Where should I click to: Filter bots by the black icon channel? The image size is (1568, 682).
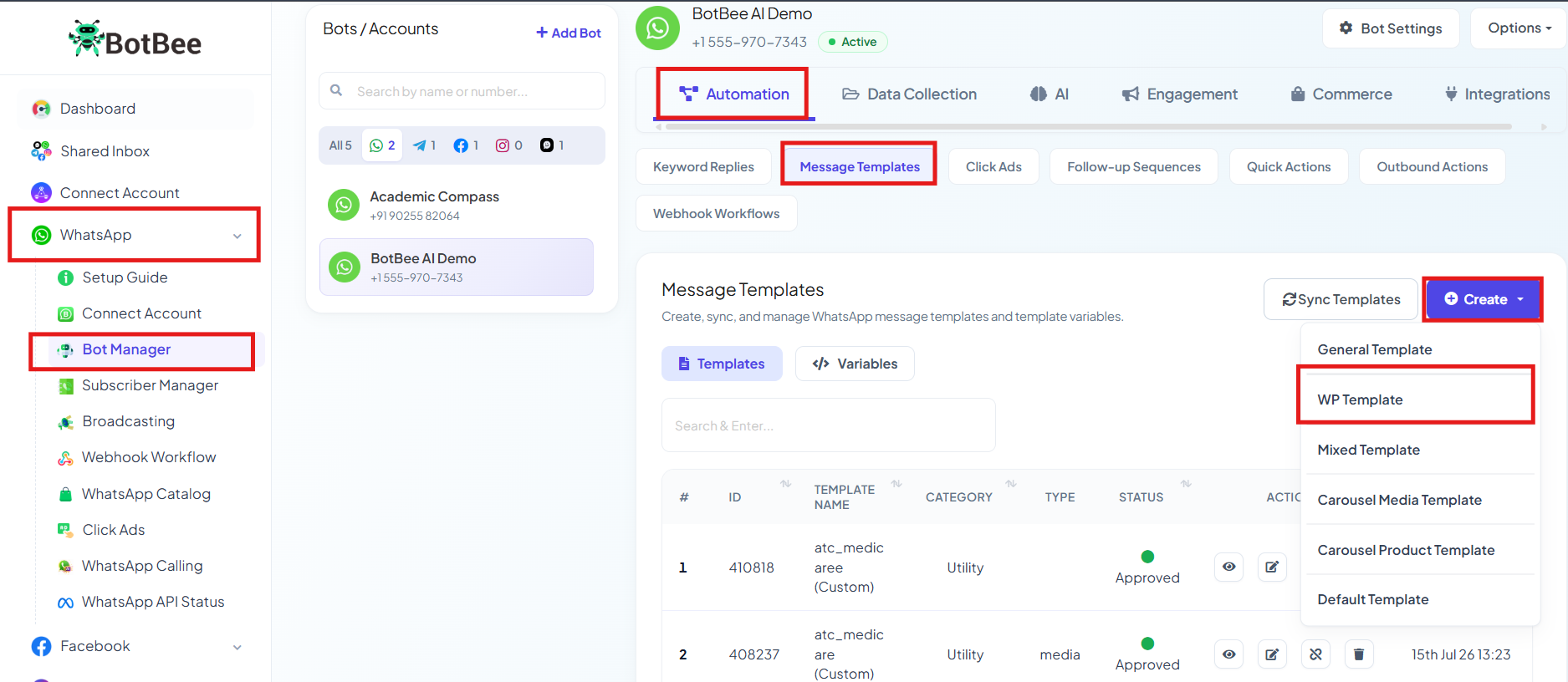pyautogui.click(x=552, y=145)
